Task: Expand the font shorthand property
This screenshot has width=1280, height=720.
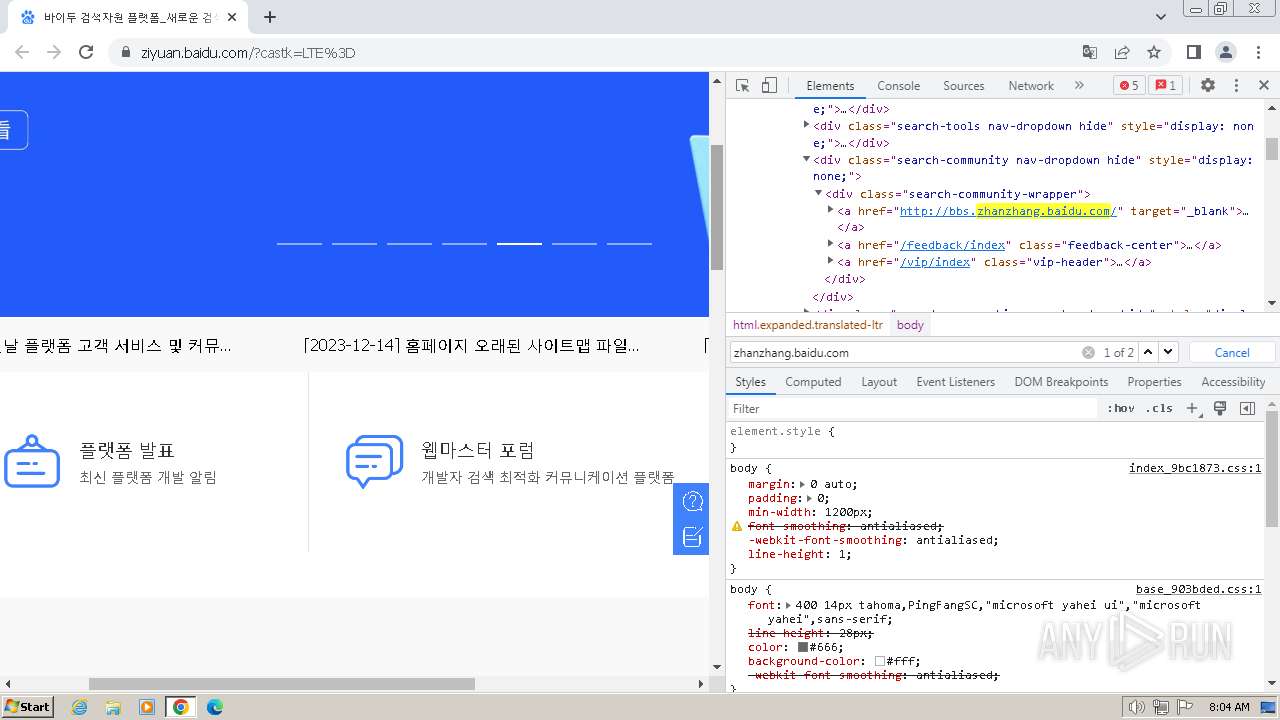Action: tap(788, 605)
